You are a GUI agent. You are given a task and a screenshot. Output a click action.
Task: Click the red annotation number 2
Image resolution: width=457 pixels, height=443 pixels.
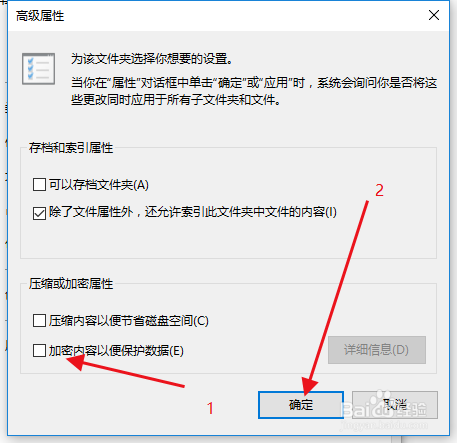pos(380,191)
